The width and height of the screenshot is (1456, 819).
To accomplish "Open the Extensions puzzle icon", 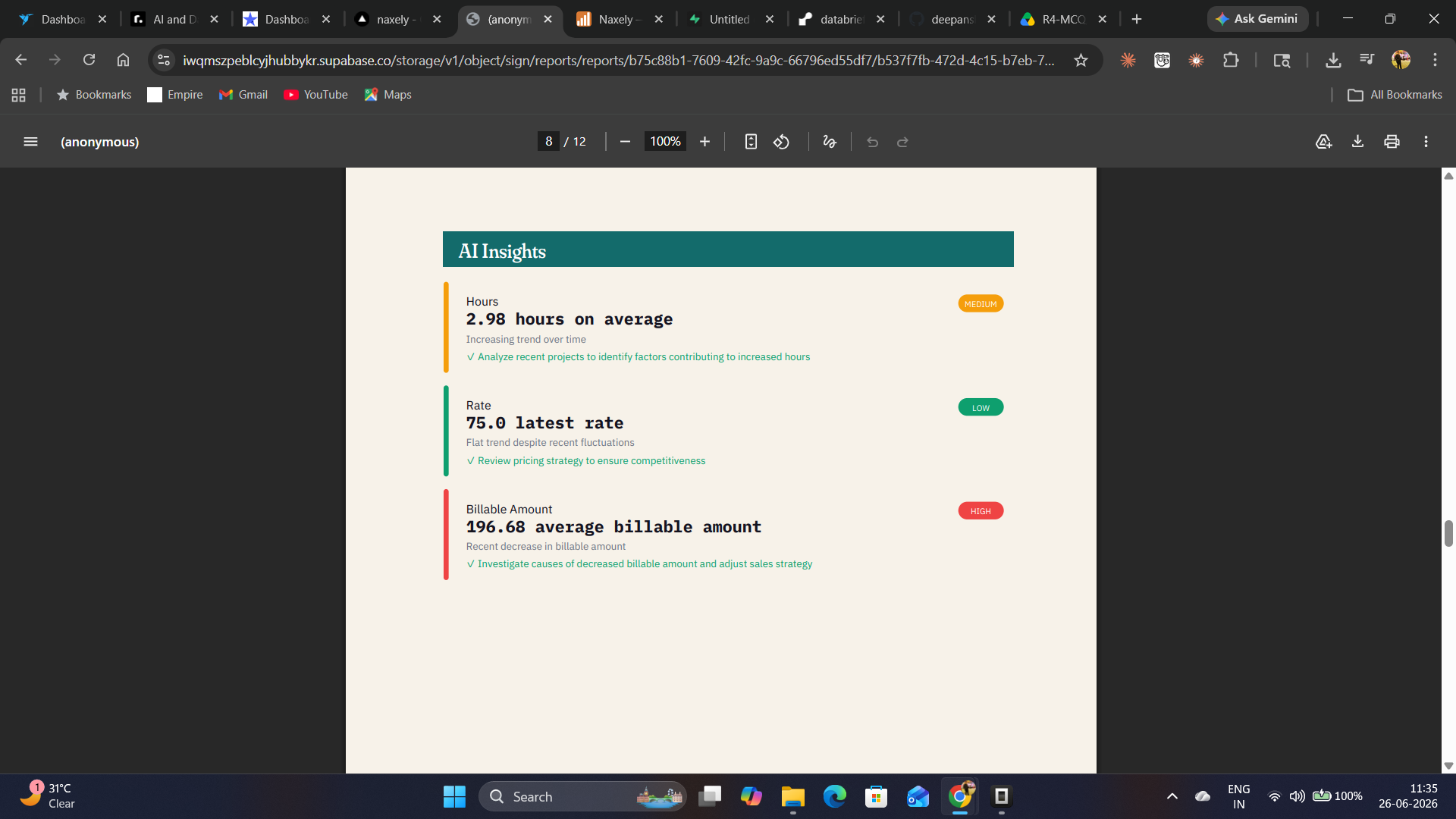I will pyautogui.click(x=1231, y=60).
